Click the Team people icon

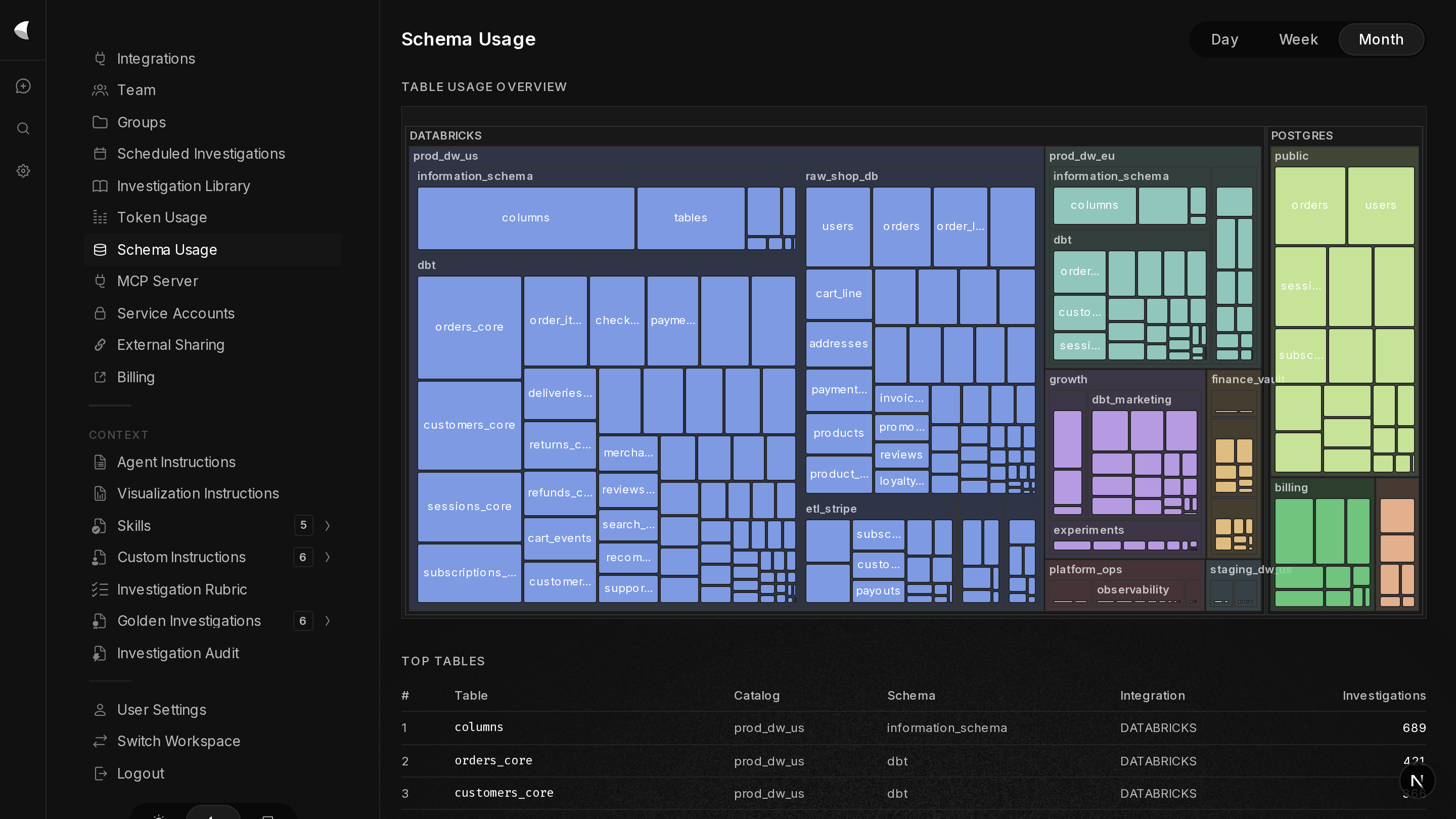point(100,90)
